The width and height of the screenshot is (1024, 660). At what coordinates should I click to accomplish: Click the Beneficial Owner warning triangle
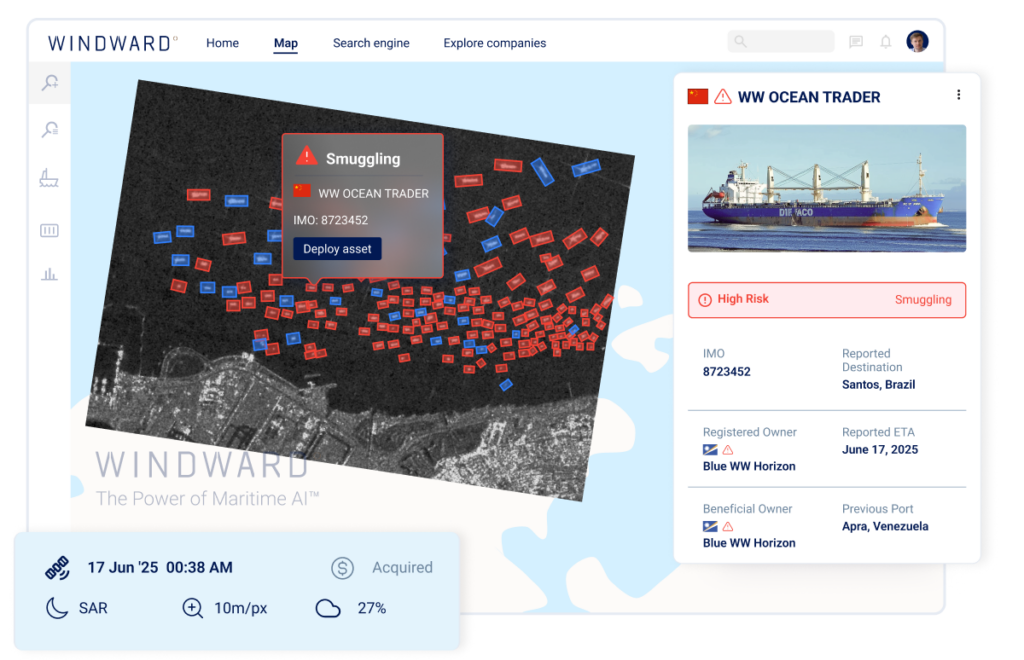pyautogui.click(x=728, y=526)
